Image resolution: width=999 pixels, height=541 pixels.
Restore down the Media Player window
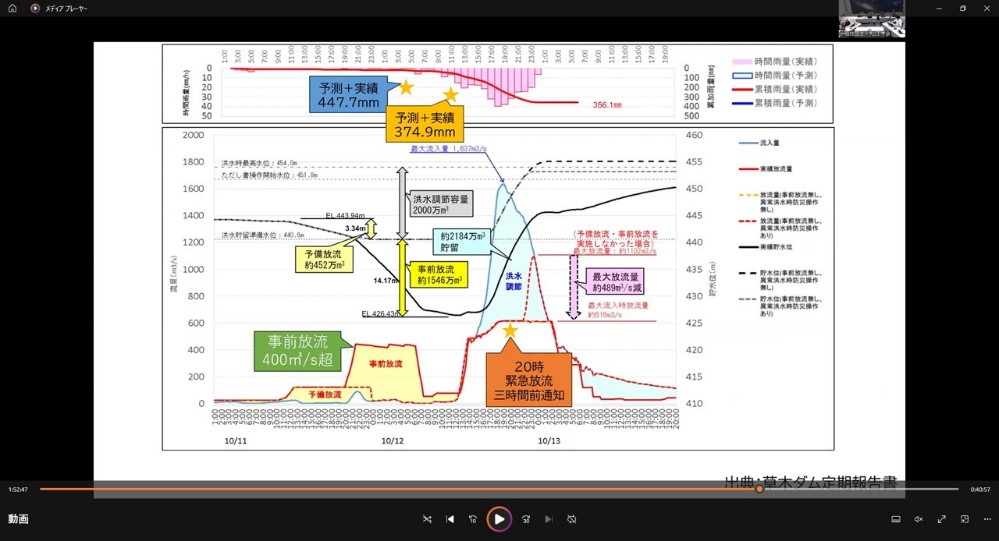[x=962, y=8]
